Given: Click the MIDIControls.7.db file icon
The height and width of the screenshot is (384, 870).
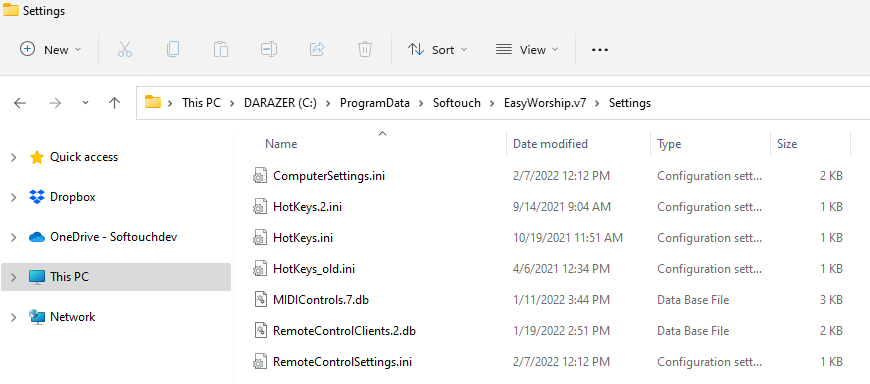Looking at the screenshot, I should (260, 300).
